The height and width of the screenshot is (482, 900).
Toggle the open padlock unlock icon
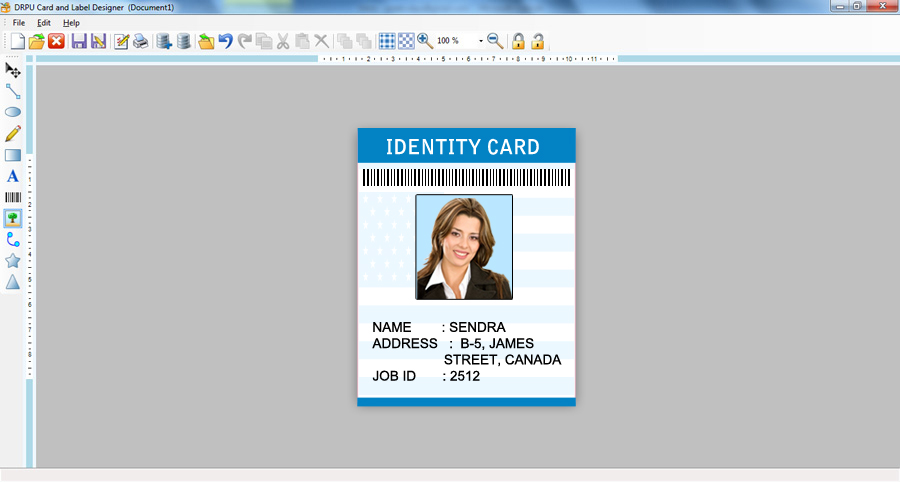point(538,41)
